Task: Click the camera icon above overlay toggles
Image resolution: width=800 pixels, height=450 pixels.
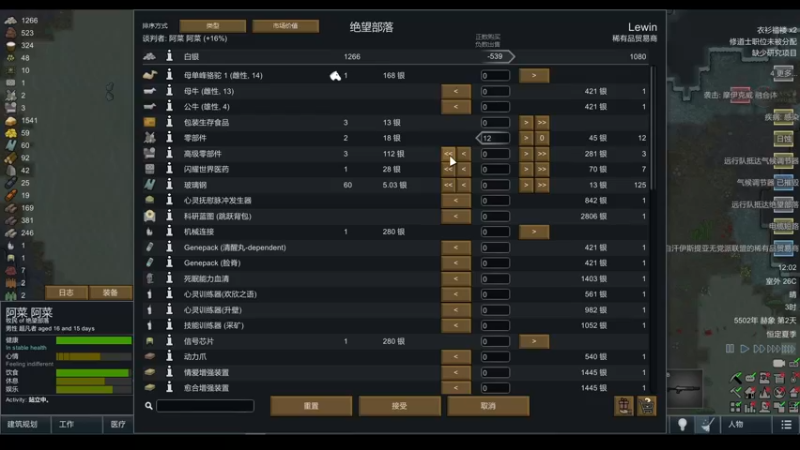Action: [779, 363]
